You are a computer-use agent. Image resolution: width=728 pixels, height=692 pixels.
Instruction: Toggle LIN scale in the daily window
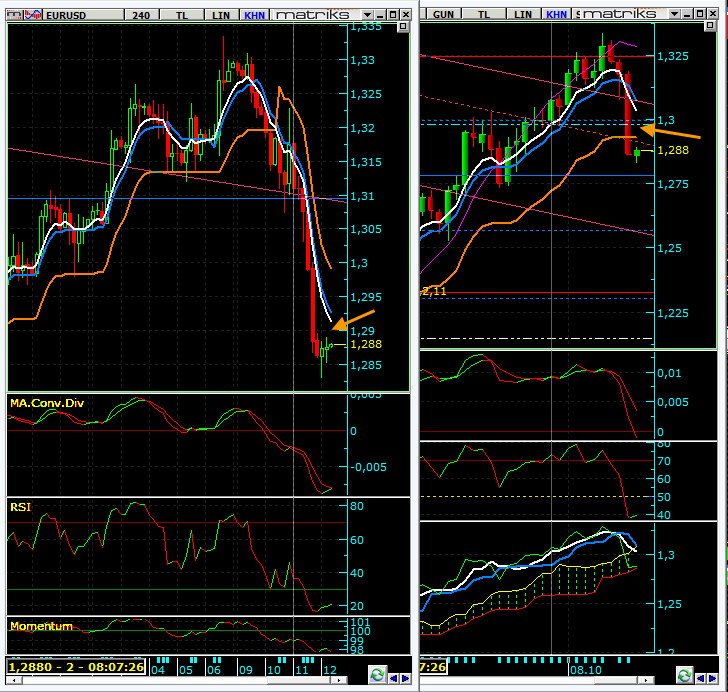(523, 14)
